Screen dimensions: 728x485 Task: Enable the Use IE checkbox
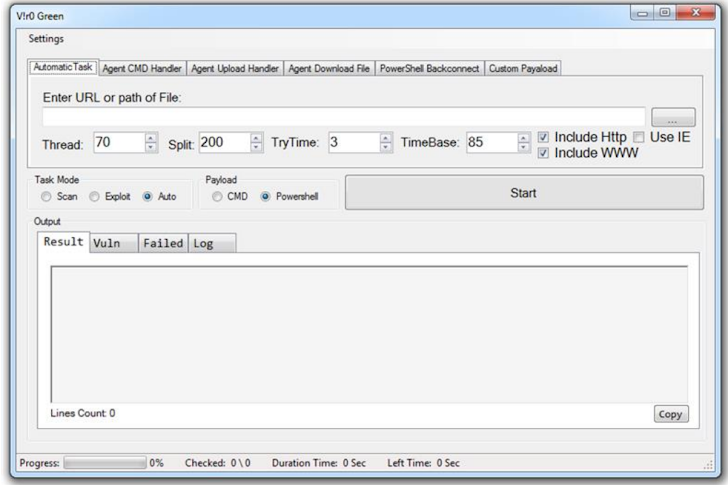(x=639, y=136)
